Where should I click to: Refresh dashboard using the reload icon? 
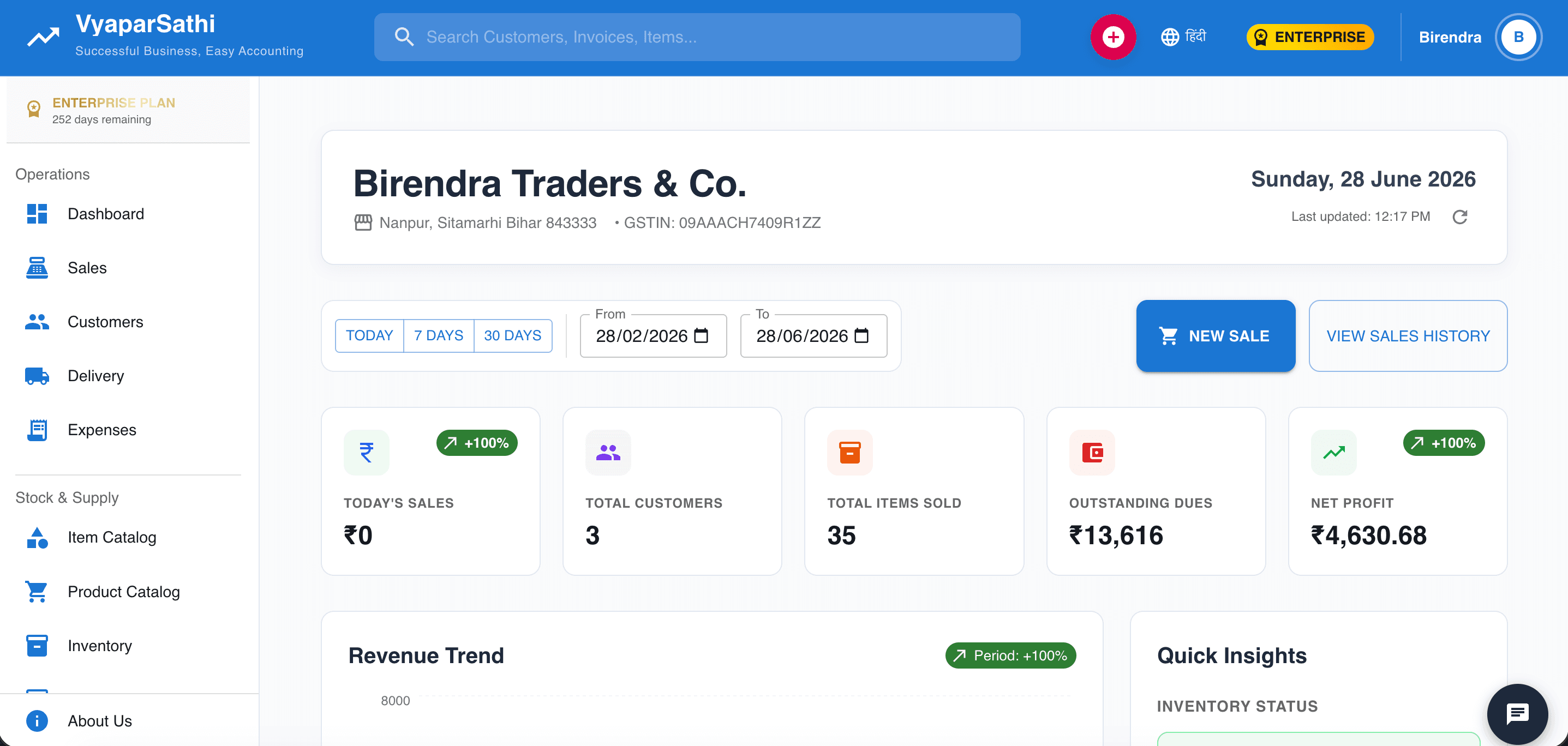1459,217
